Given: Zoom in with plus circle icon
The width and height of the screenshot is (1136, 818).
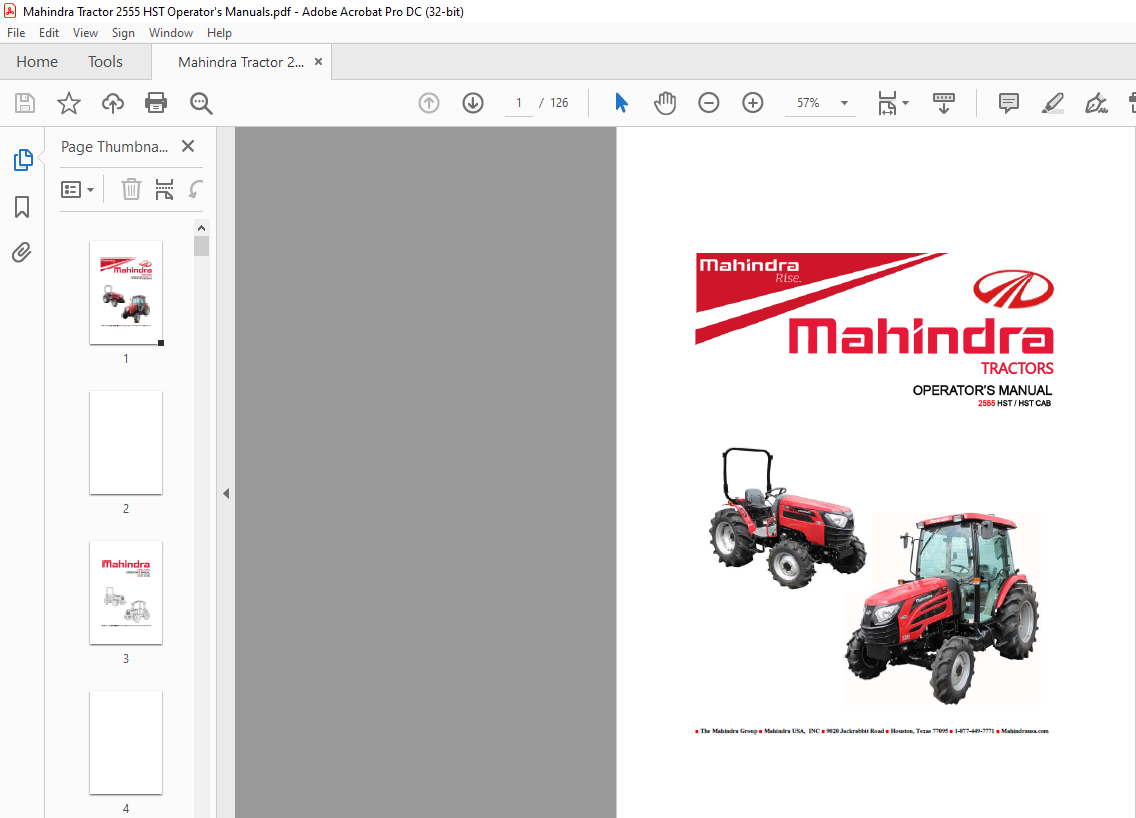Looking at the screenshot, I should [753, 103].
